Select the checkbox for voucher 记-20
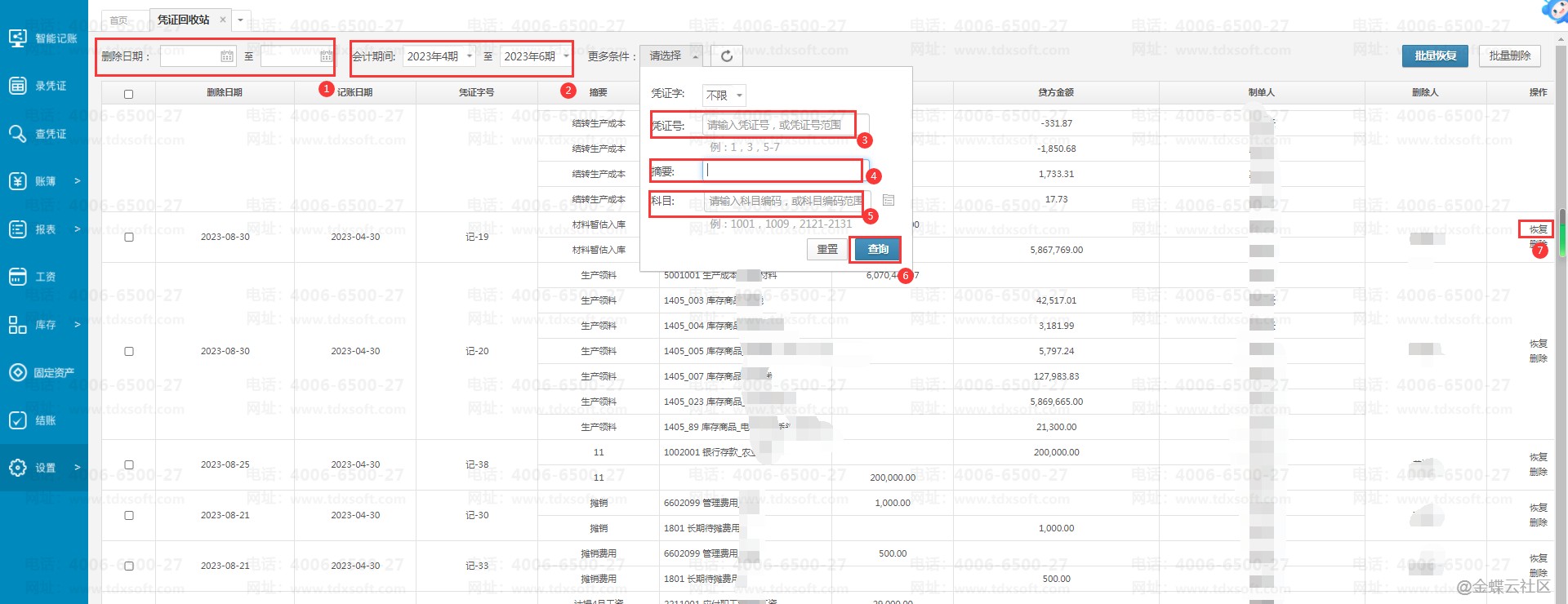This screenshot has width=1568, height=604. point(128,351)
